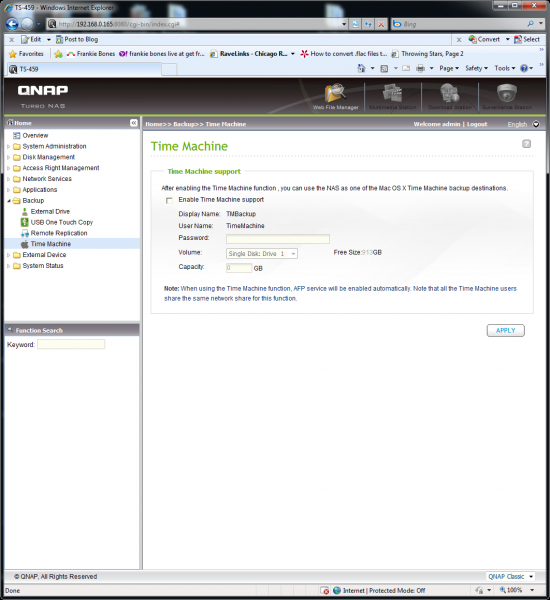
Task: Click the browser back arrow
Action: click(12, 24)
